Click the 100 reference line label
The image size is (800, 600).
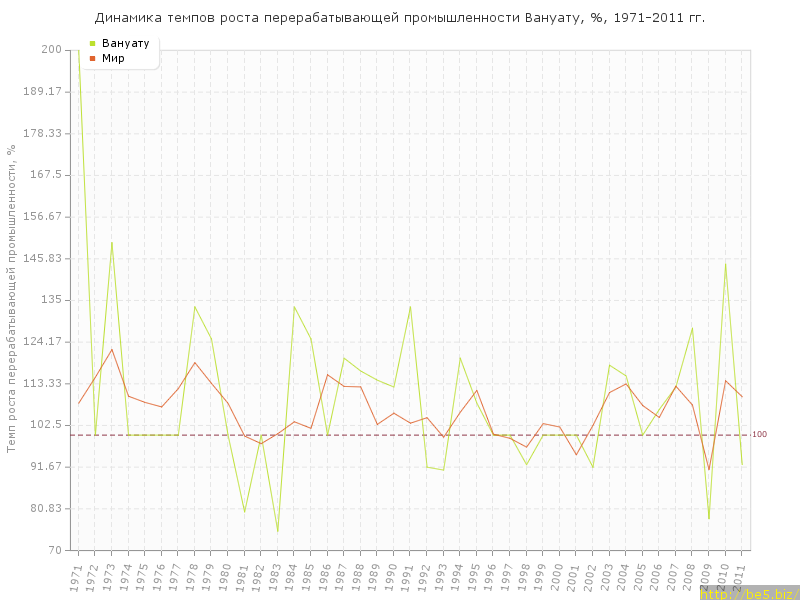coord(759,435)
